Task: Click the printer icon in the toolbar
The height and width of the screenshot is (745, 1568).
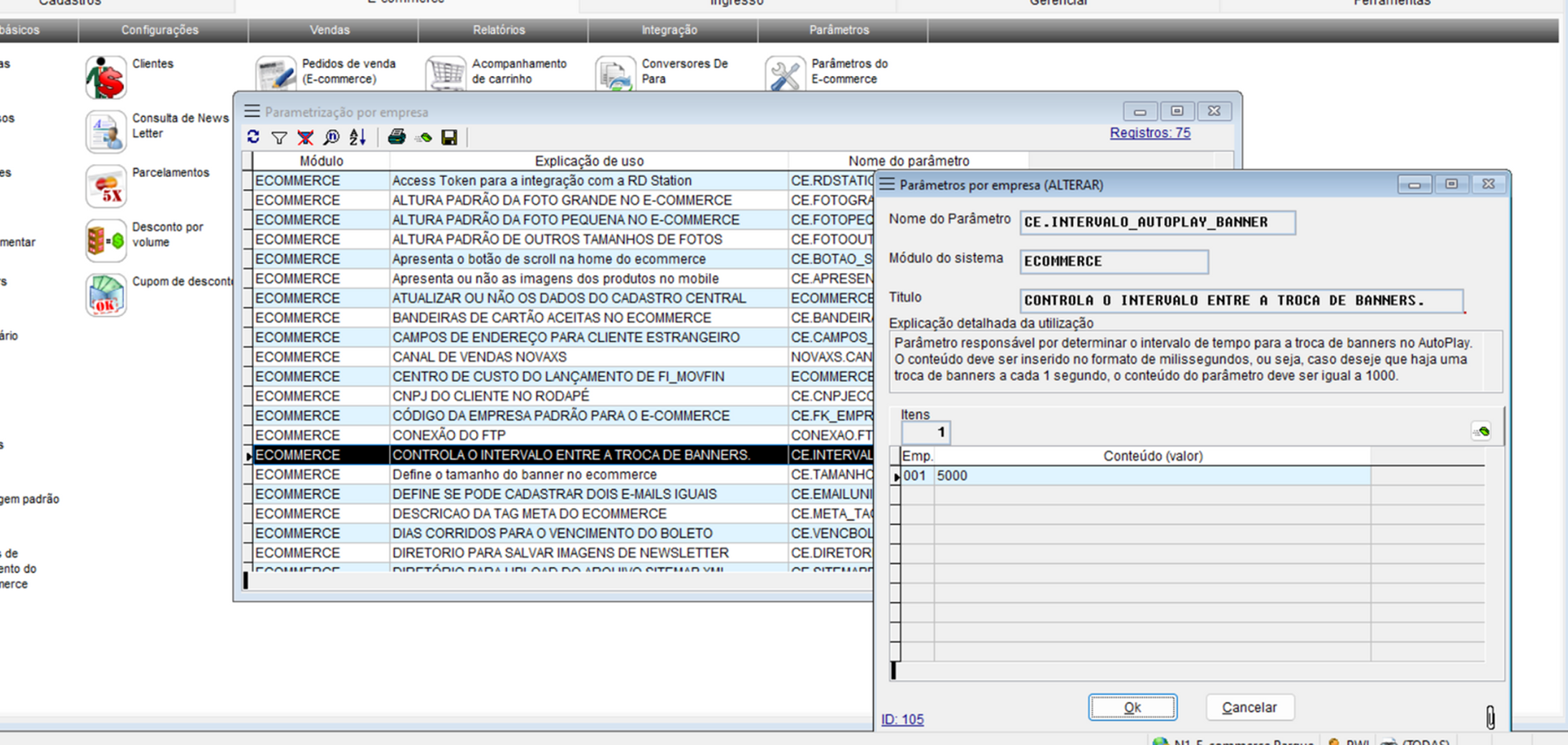Action: point(396,137)
